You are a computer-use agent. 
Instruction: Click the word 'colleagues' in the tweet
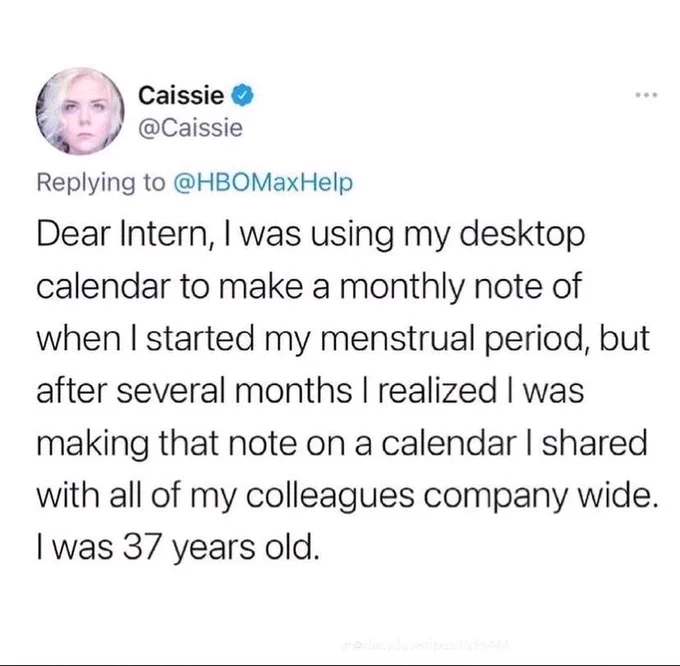330,496
